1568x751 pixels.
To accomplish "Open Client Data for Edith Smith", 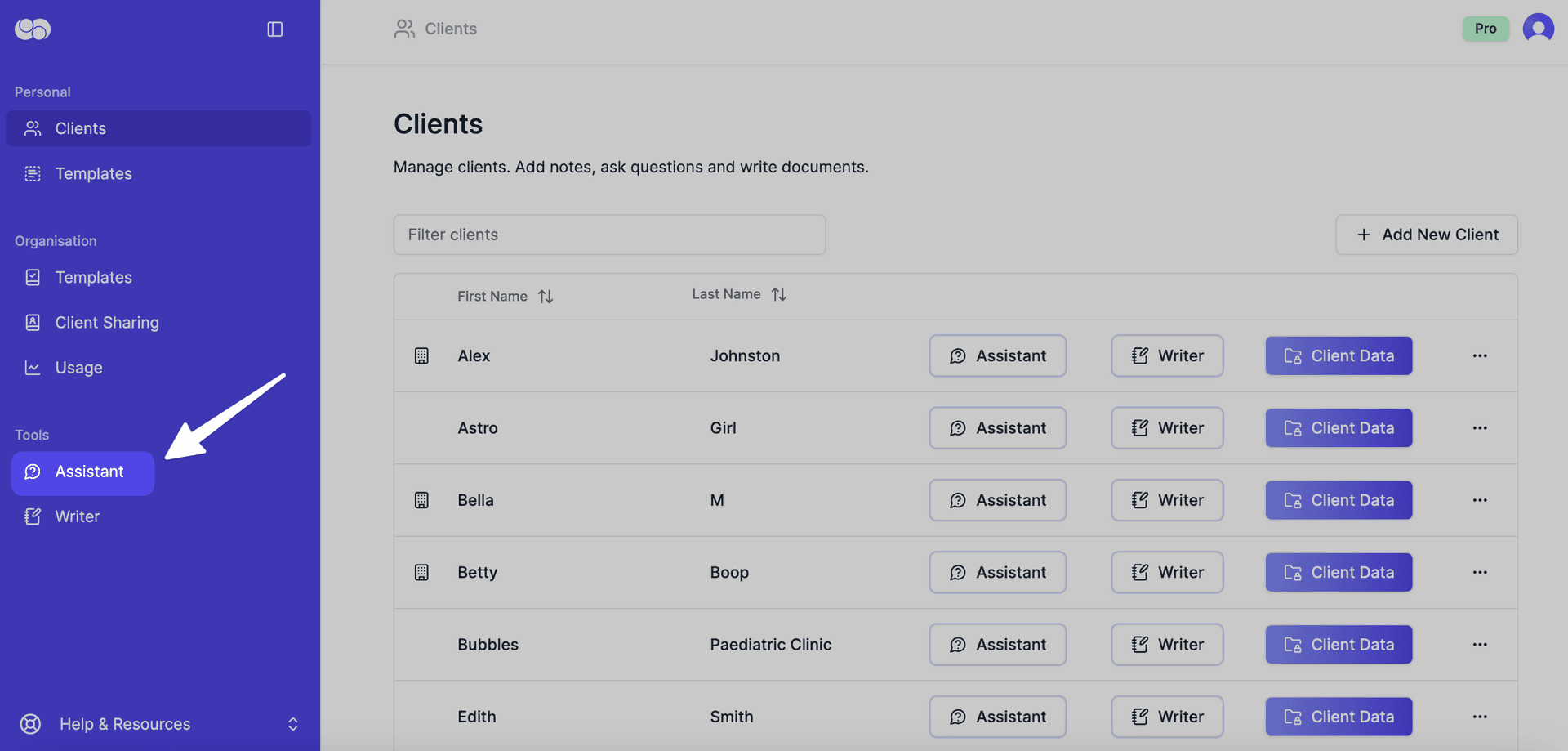I will [1338, 716].
